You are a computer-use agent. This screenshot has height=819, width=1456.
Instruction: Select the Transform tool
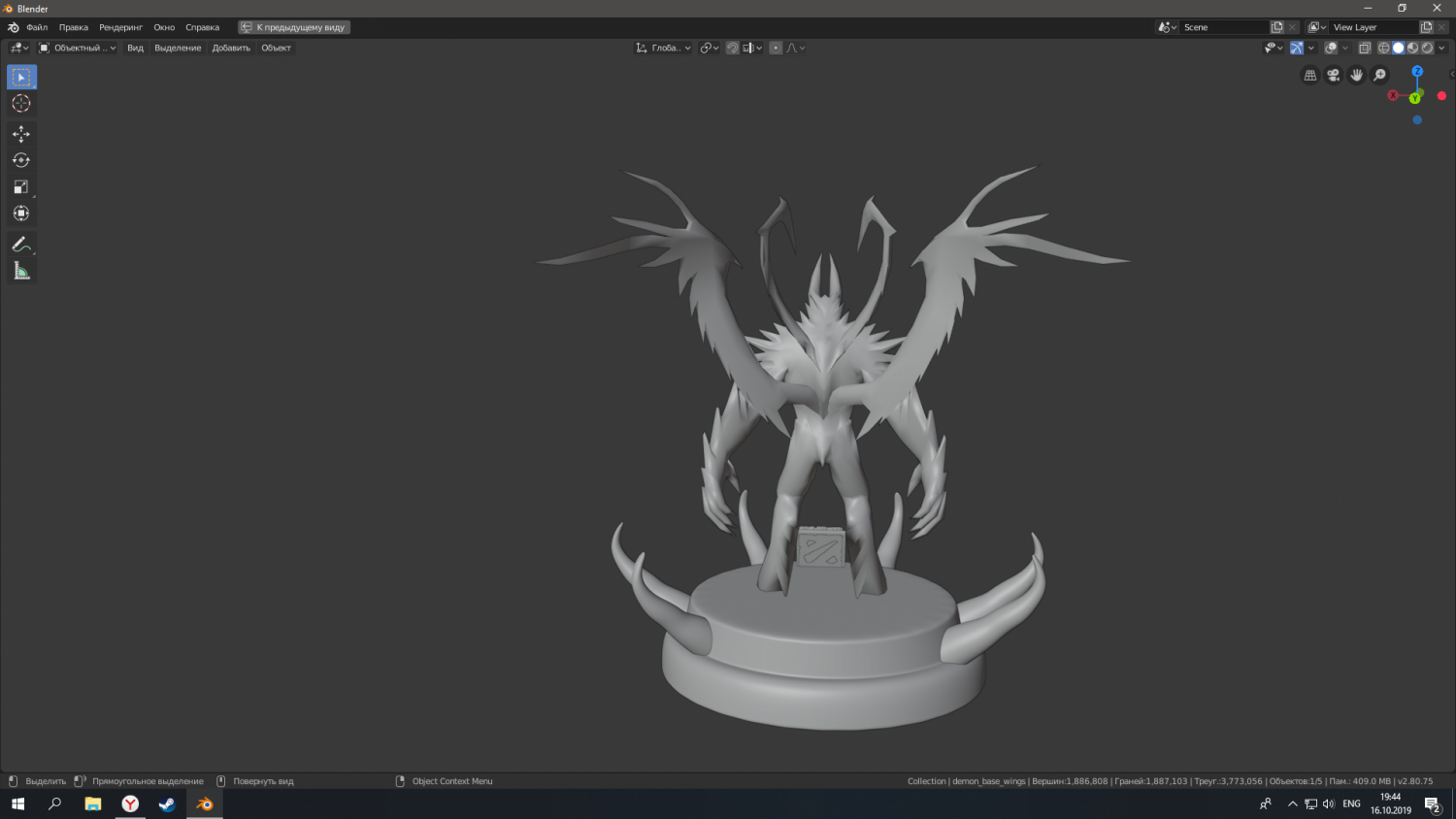click(21, 213)
